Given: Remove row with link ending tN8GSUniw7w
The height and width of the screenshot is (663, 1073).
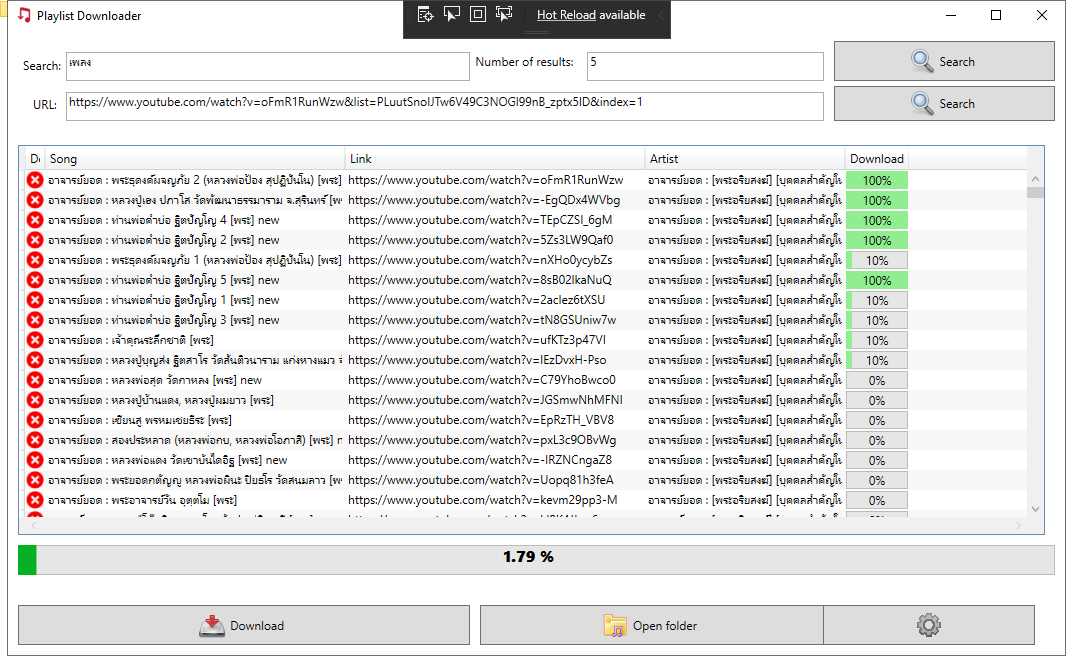Looking at the screenshot, I should [x=35, y=320].
